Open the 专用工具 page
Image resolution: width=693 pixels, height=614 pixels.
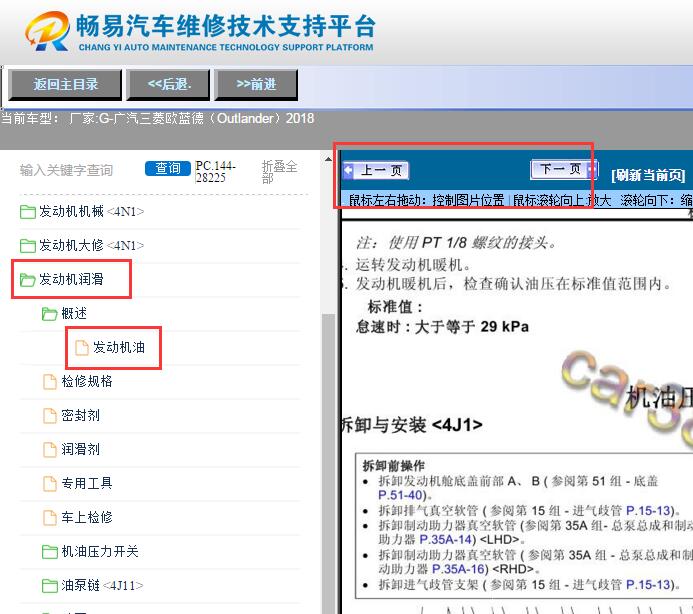87,484
